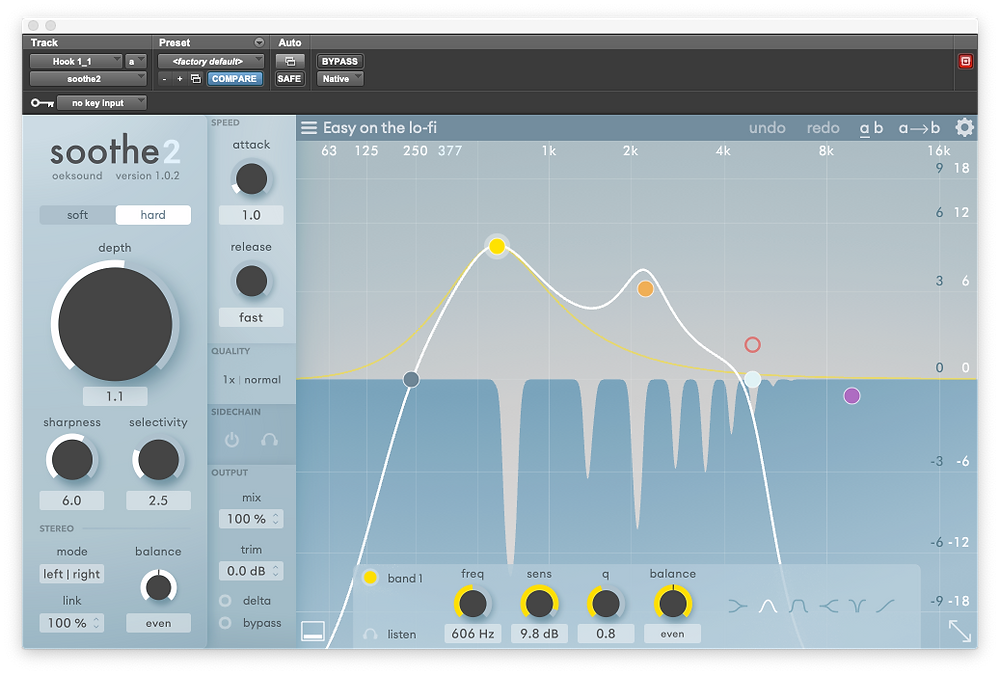Click the 1x | normal quality setting
1000x675 pixels.
pyautogui.click(x=251, y=380)
